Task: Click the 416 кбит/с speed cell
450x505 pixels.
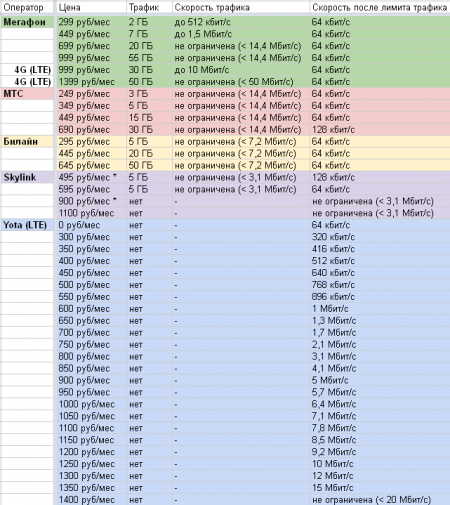Action: pos(380,249)
